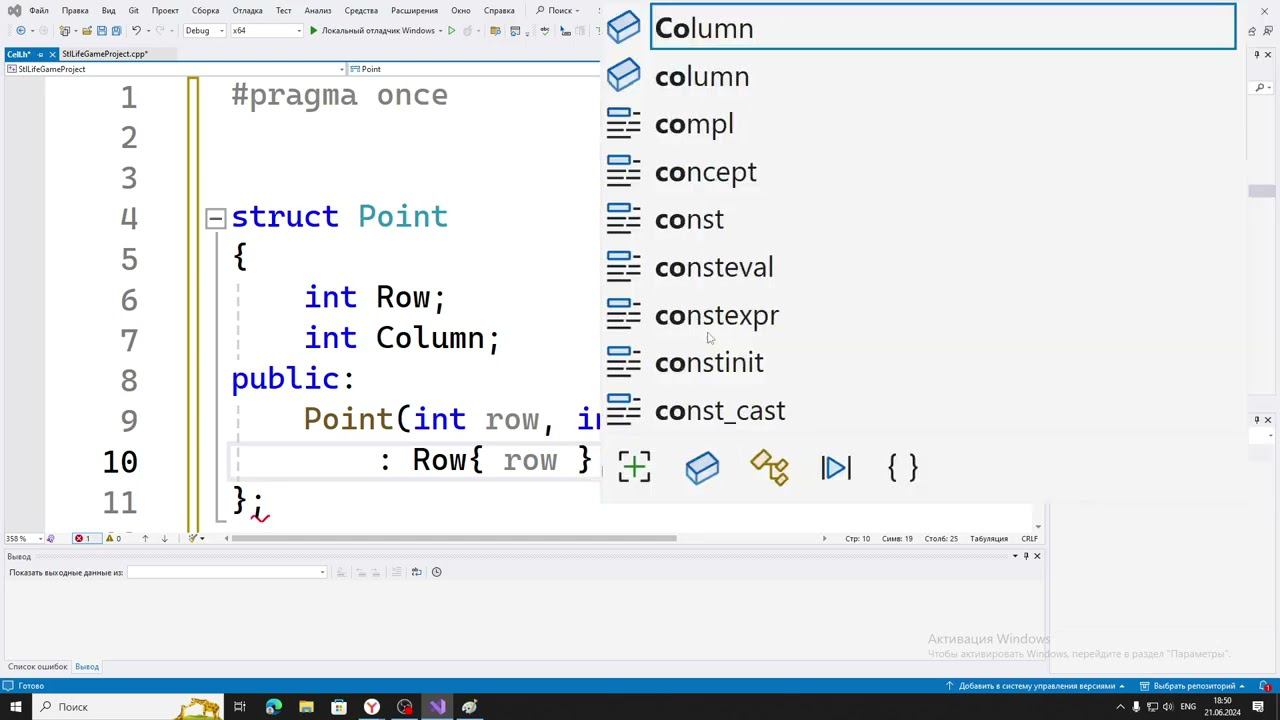The image size is (1280, 720).
Task: Pin the Вывод panel with auto-hide
Action: point(1026,556)
